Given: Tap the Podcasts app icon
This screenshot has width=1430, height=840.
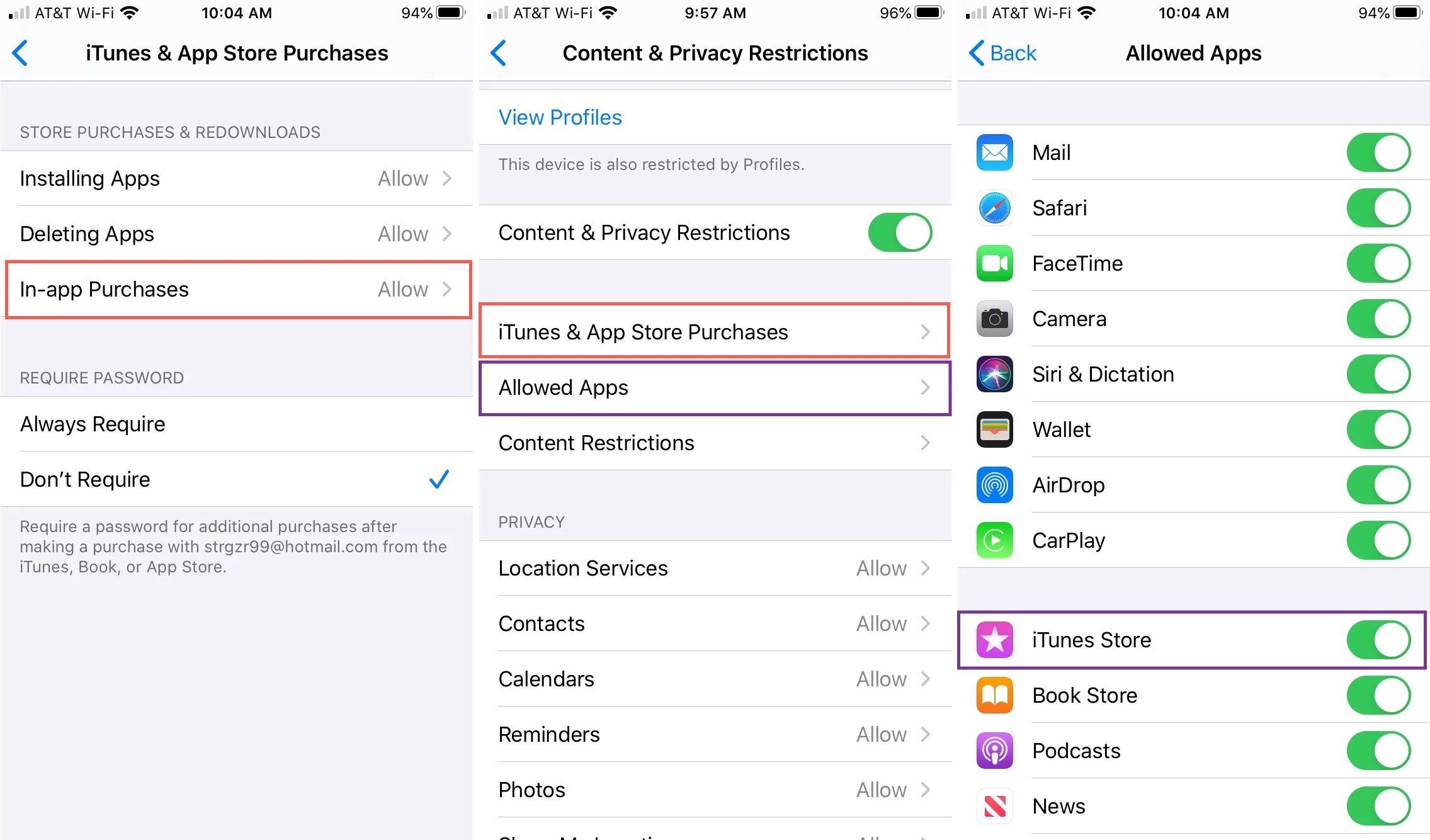Looking at the screenshot, I should pos(994,751).
